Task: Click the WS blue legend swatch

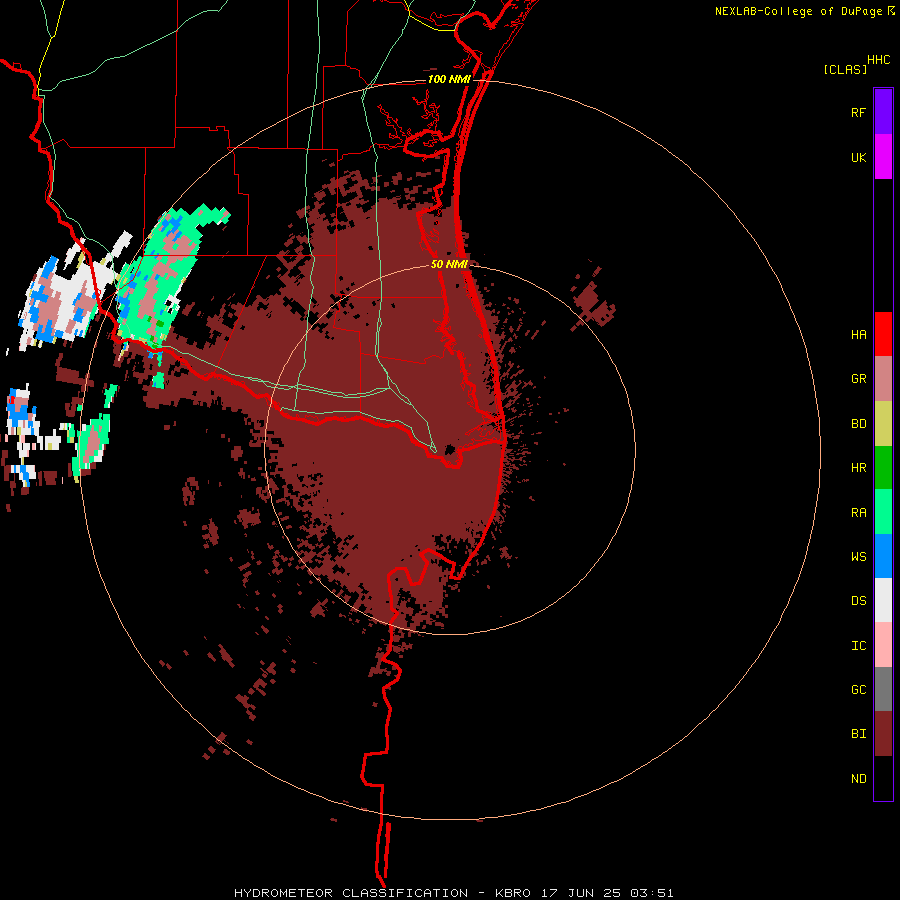Action: (x=883, y=556)
